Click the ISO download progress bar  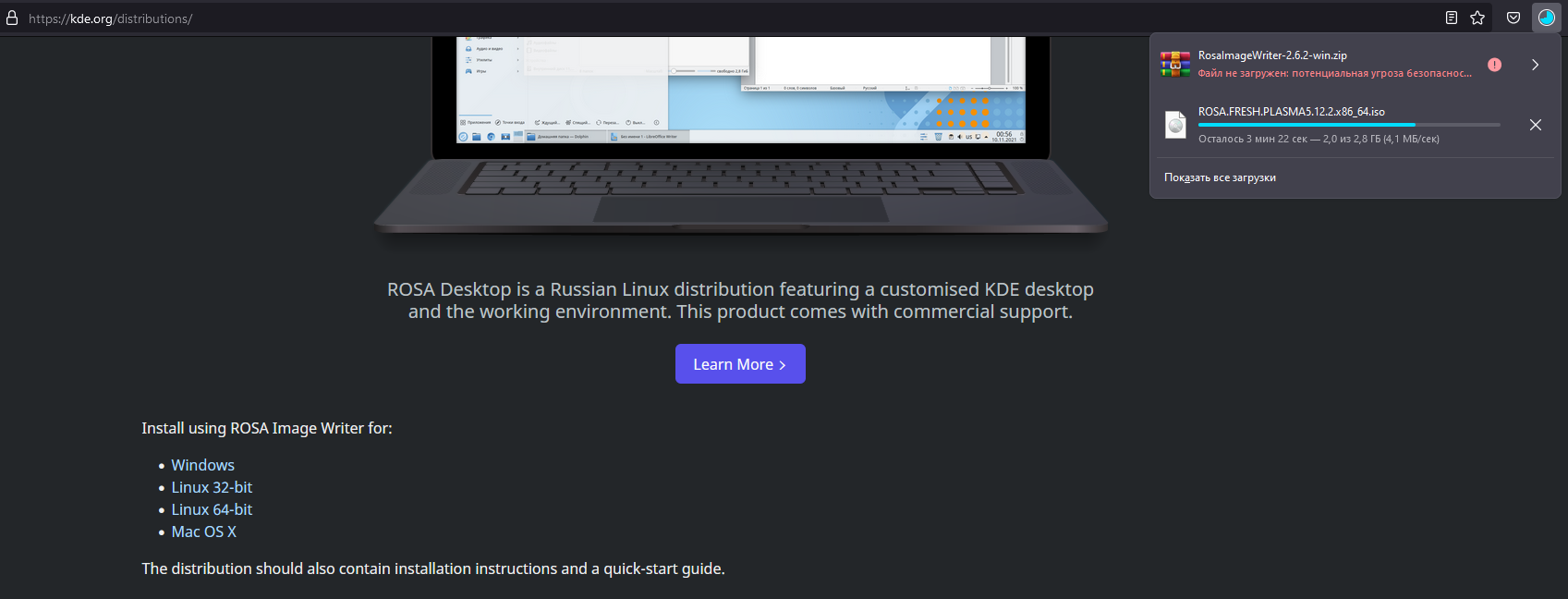[1349, 125]
